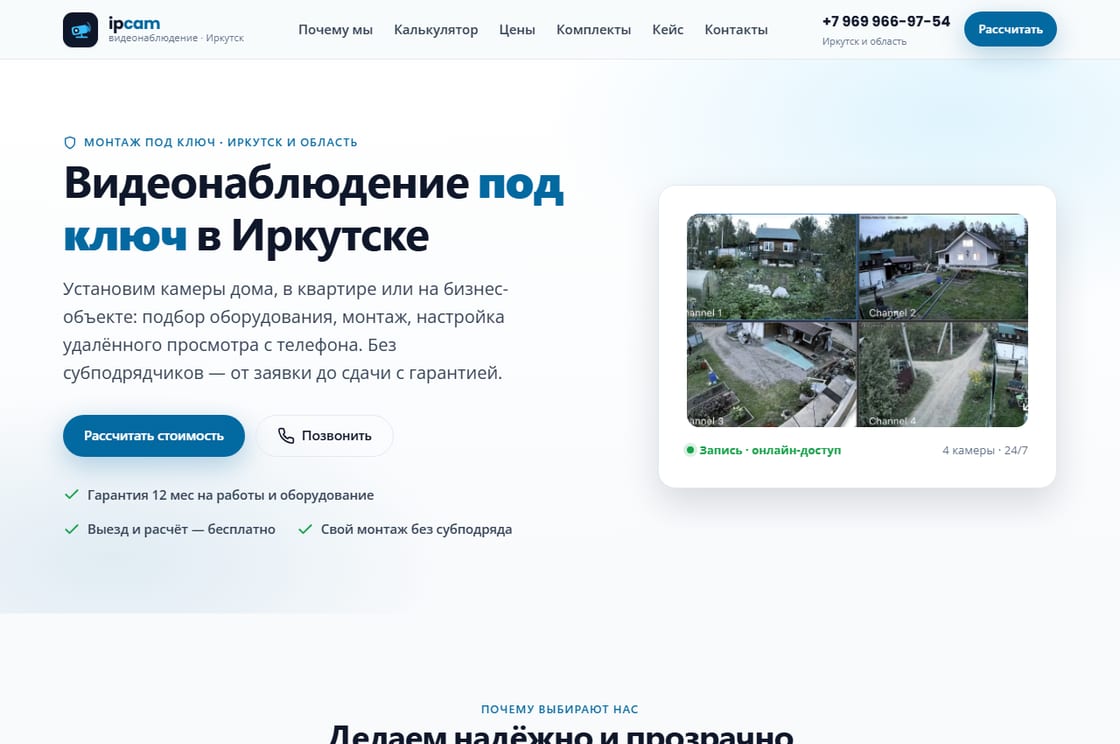This screenshot has width=1120, height=744.
Task: Open the Контакты nav link
Action: click(736, 30)
